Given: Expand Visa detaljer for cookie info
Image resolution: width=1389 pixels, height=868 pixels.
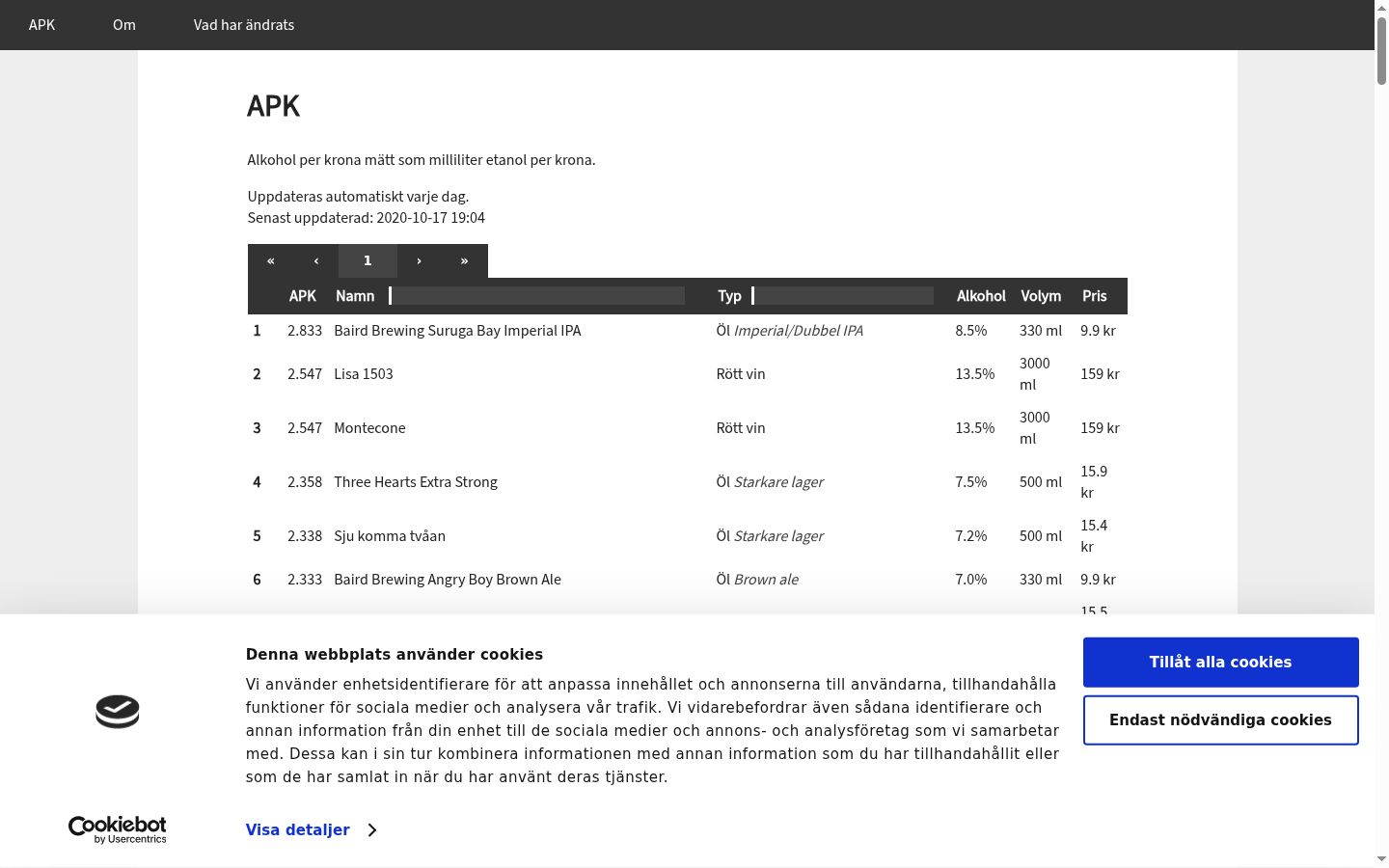Looking at the screenshot, I should [x=311, y=829].
